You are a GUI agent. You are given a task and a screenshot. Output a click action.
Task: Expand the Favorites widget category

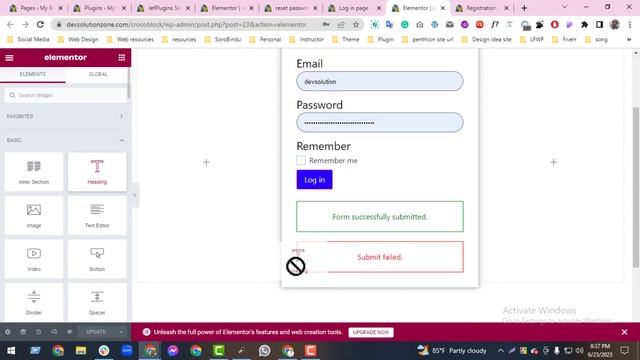tap(65, 116)
